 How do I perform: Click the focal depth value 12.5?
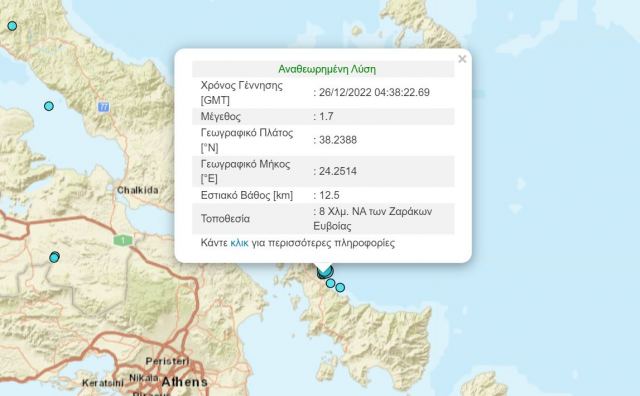[x=329, y=195]
